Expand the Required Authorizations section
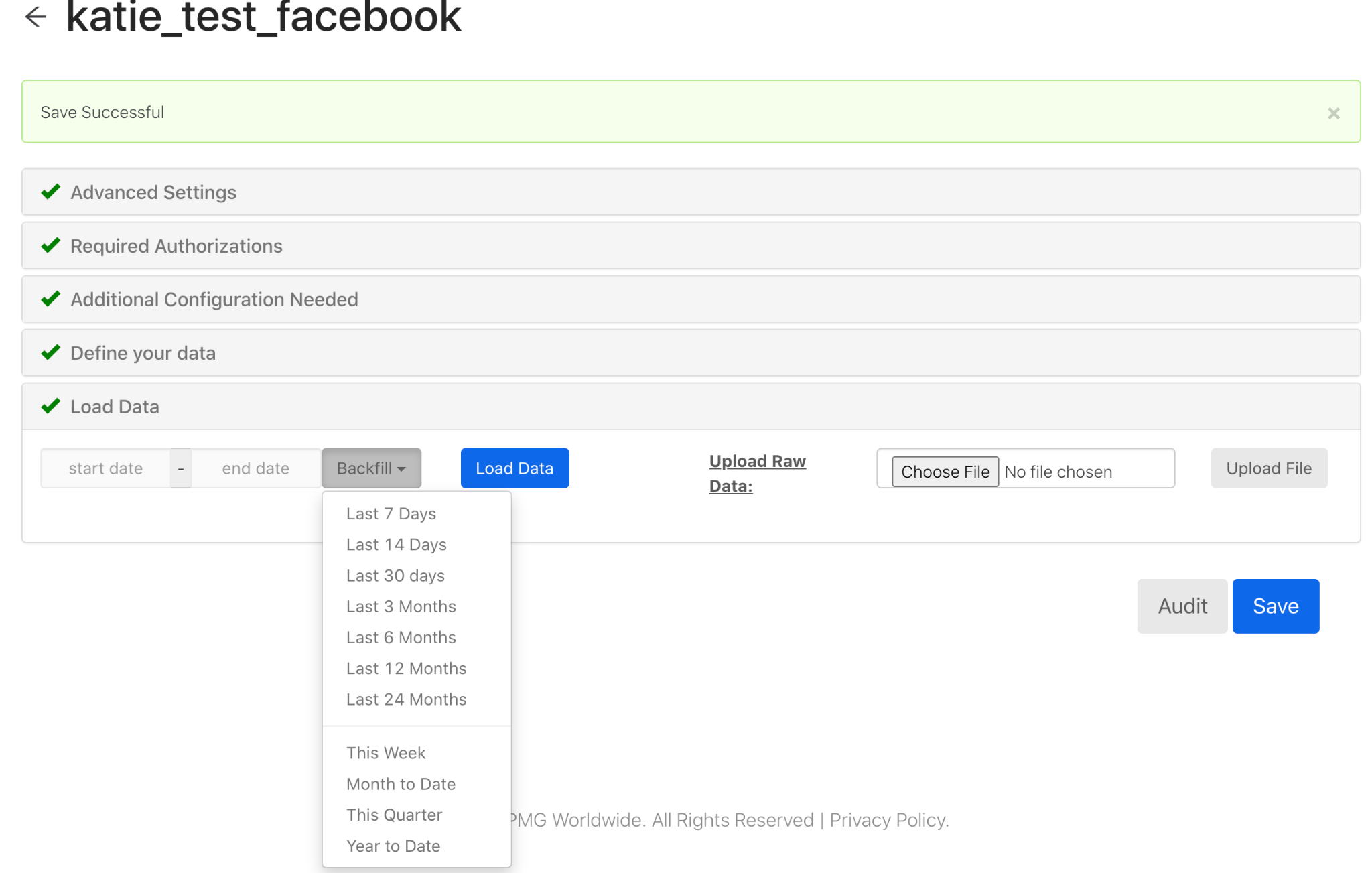This screenshot has width=1372, height=873. click(x=176, y=246)
